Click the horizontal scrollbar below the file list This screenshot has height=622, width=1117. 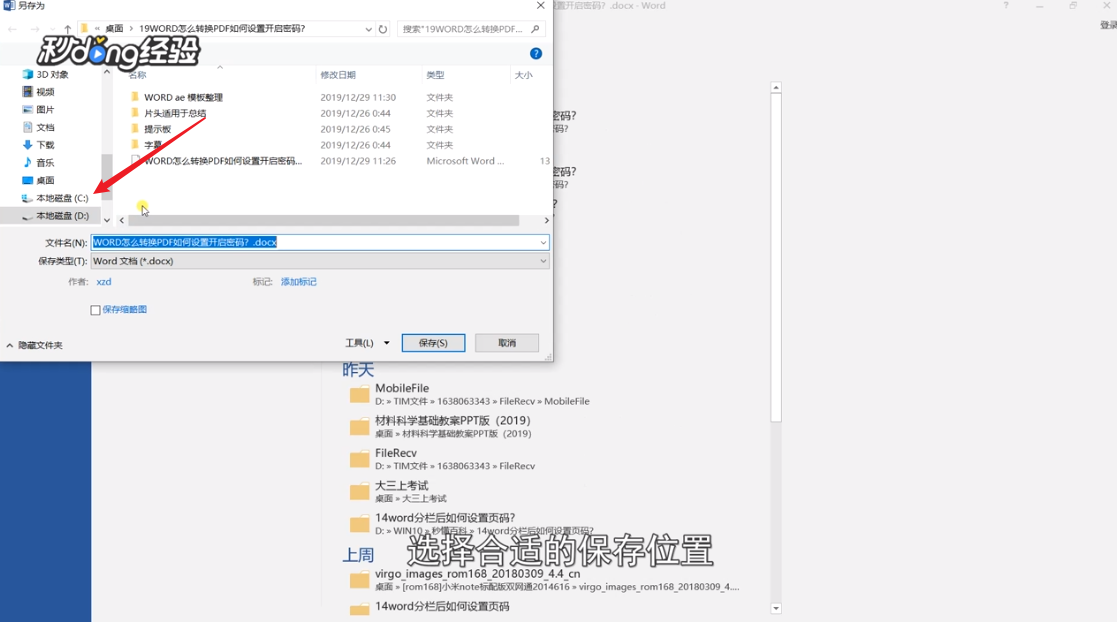330,220
